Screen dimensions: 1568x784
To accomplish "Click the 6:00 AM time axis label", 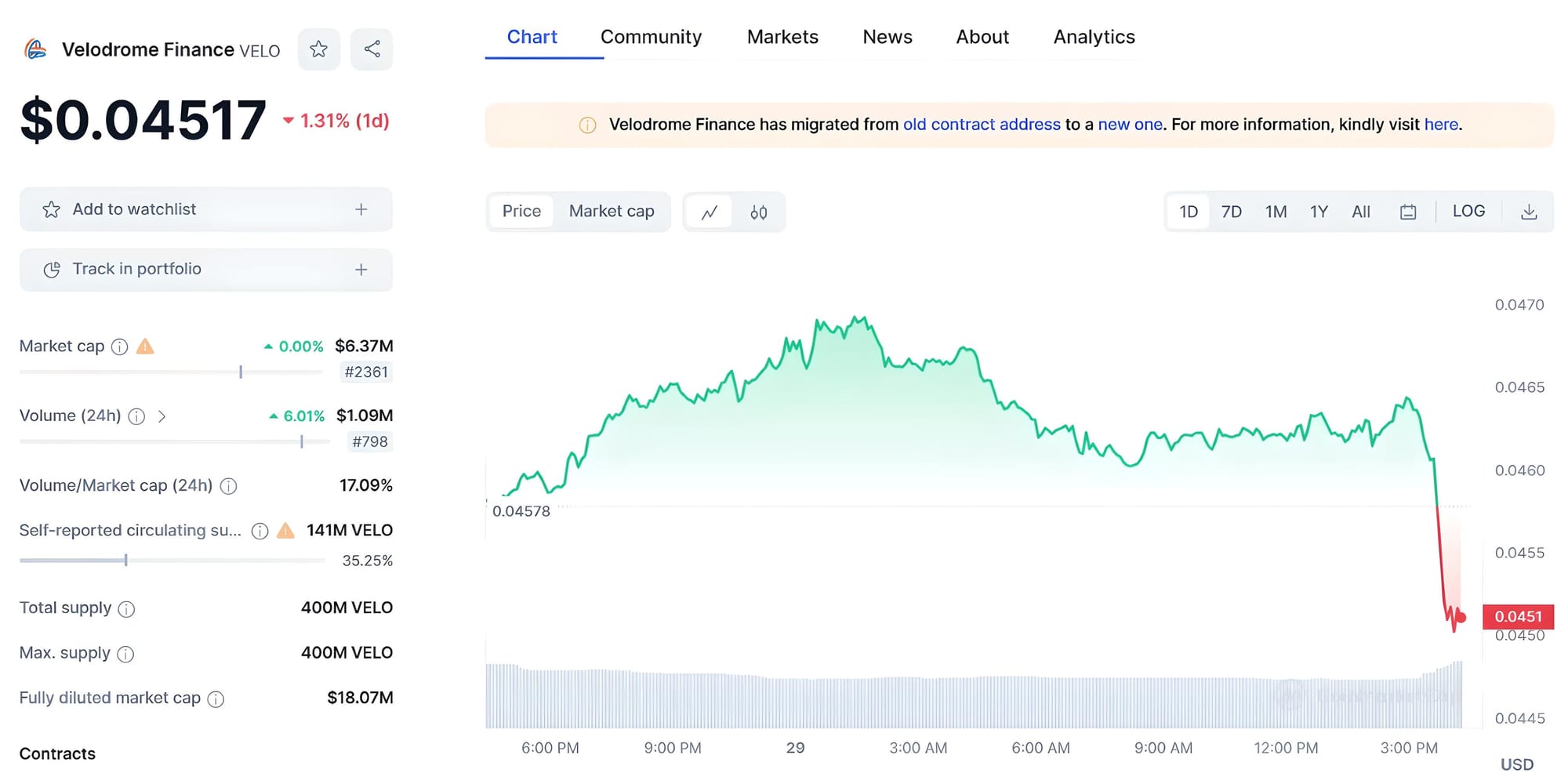I will click(x=1040, y=748).
